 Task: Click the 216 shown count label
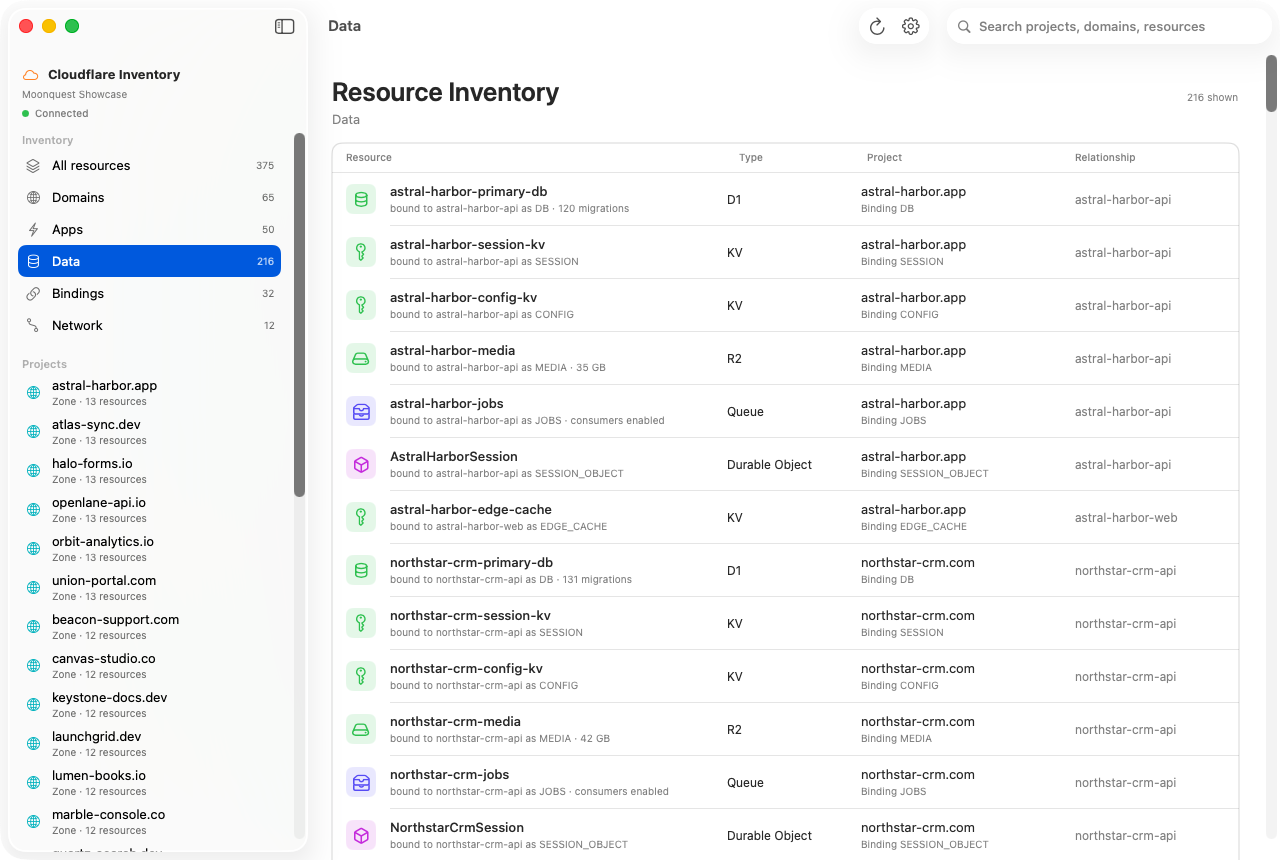point(1212,98)
